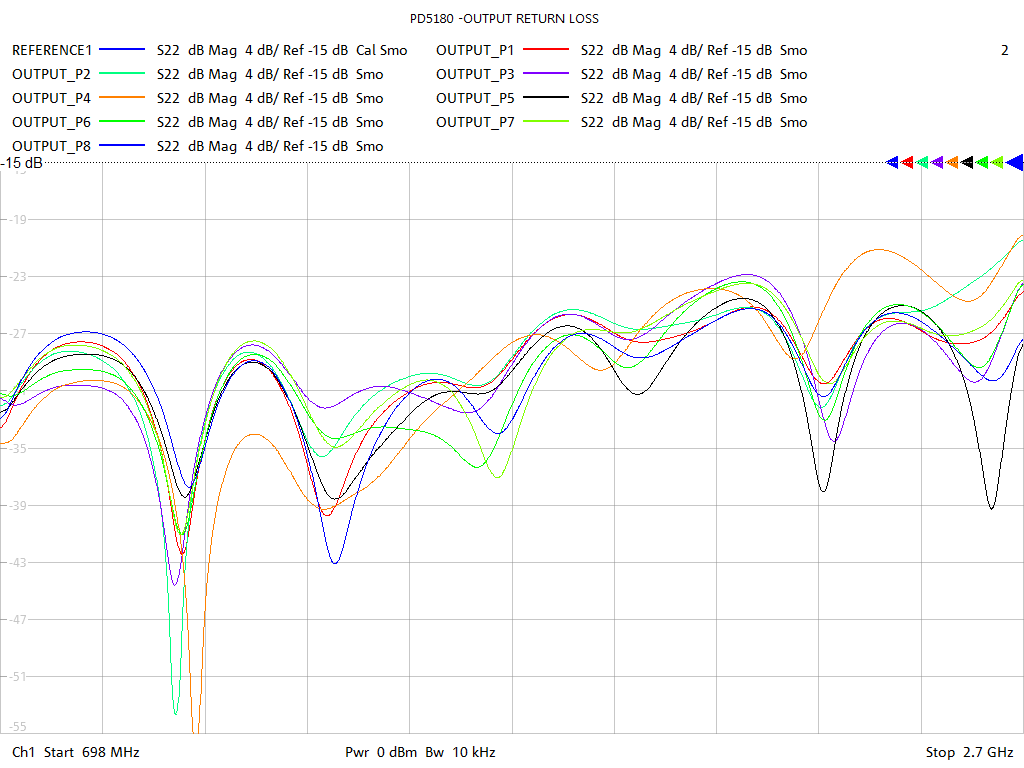Screen dimensions: 1024x768
Task: Click OUTPUT_P4 'S22 dB Mag' format text
Action: pyautogui.click(x=197, y=99)
